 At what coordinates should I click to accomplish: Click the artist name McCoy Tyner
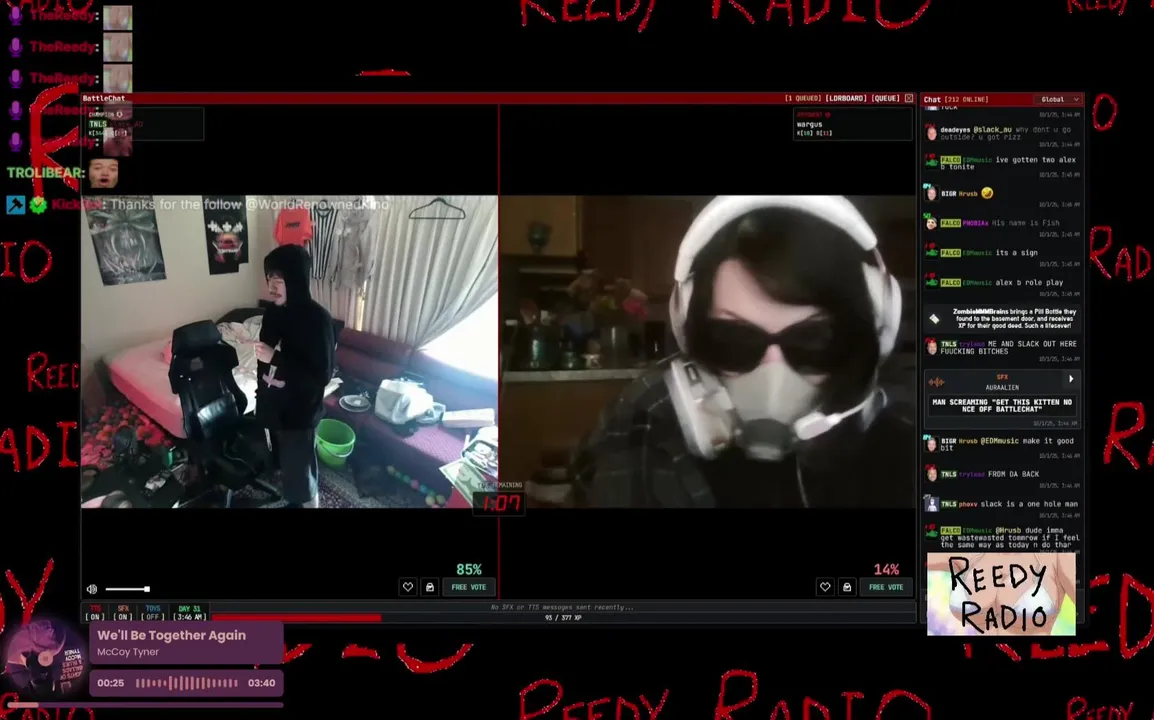[x=128, y=652]
